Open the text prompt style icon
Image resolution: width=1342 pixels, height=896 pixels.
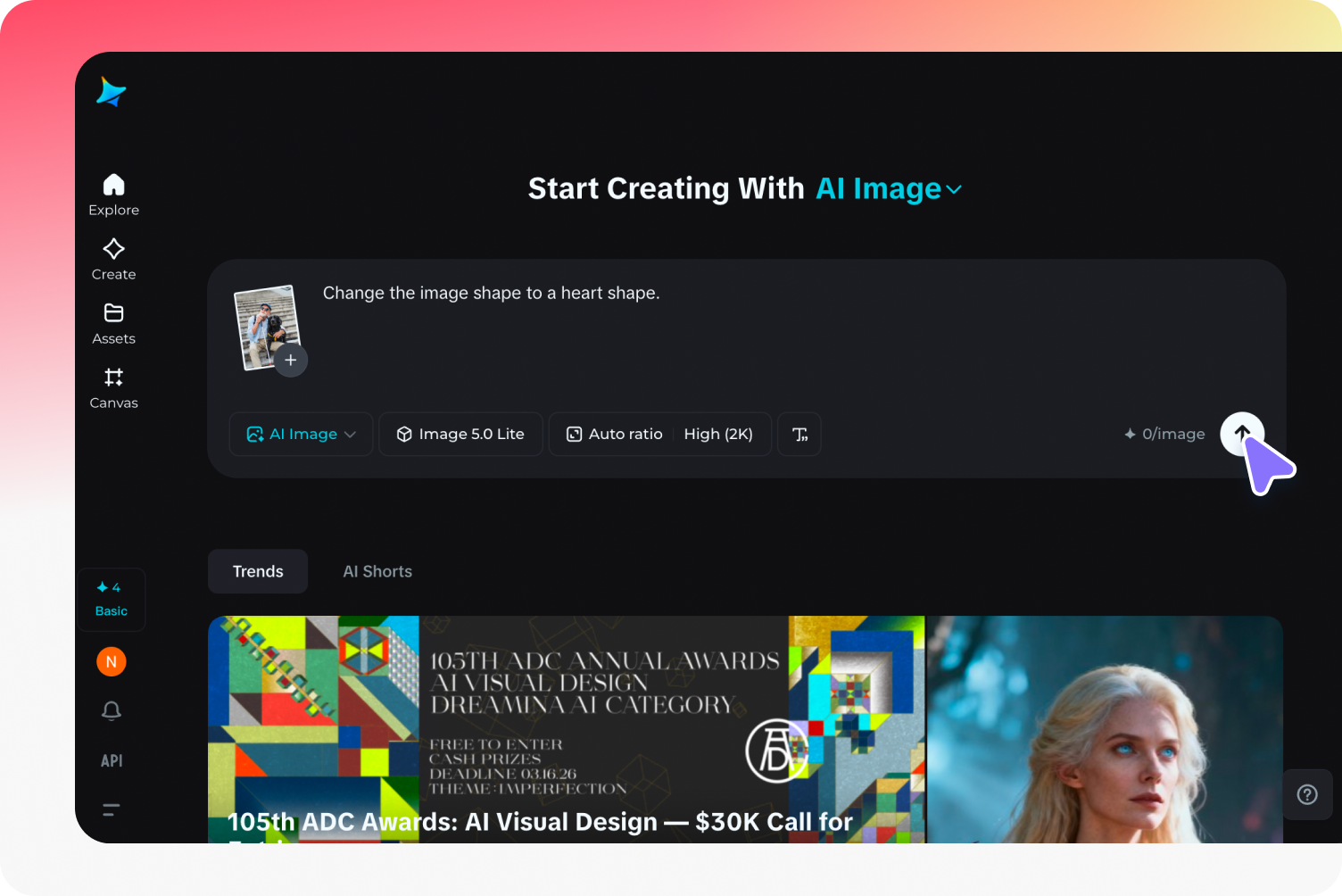799,434
